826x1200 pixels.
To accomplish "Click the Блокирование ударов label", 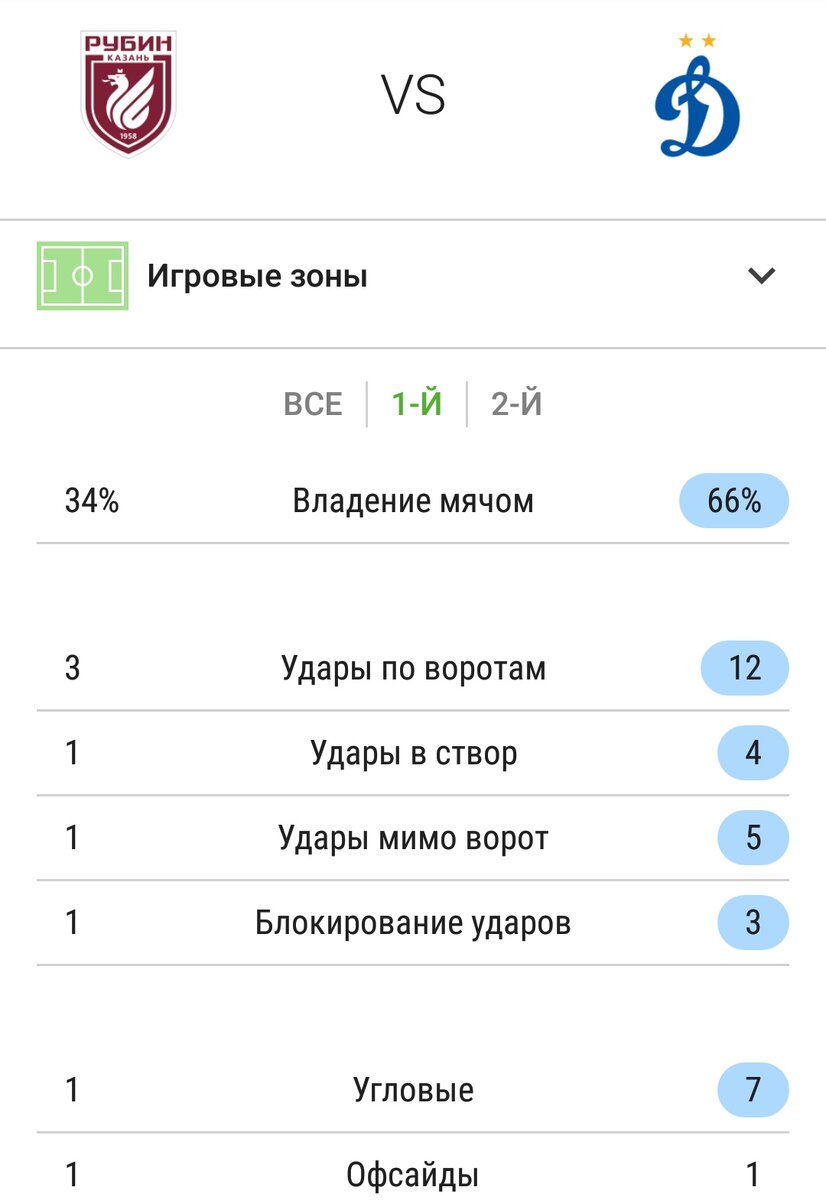I will [x=413, y=923].
